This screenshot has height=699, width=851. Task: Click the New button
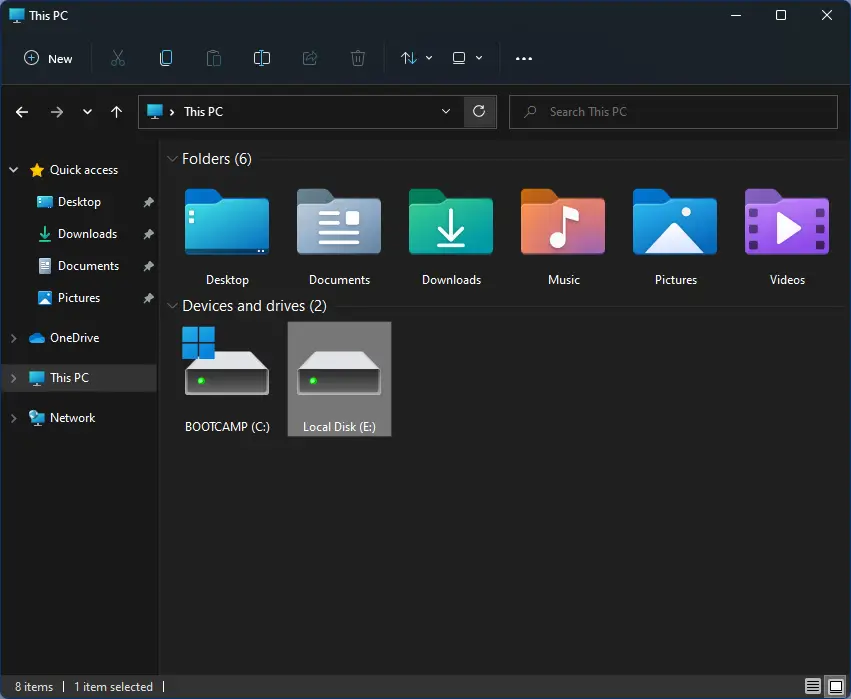coord(48,59)
